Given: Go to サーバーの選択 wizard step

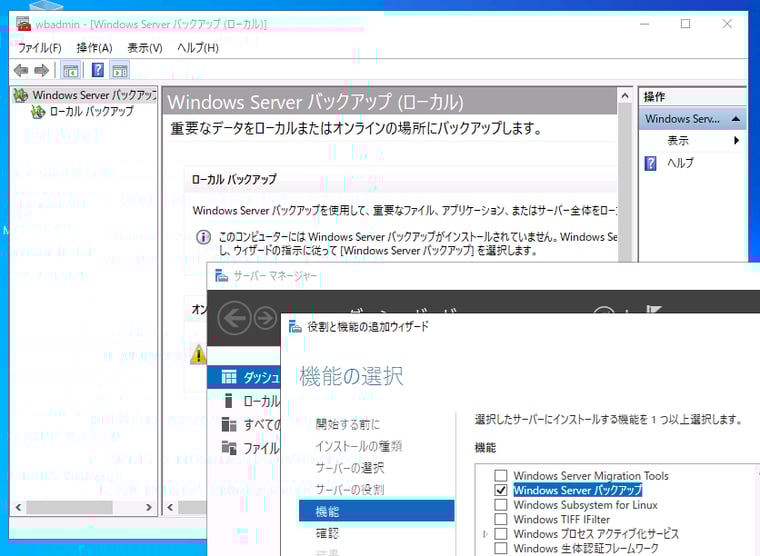Looking at the screenshot, I should coord(349,468).
